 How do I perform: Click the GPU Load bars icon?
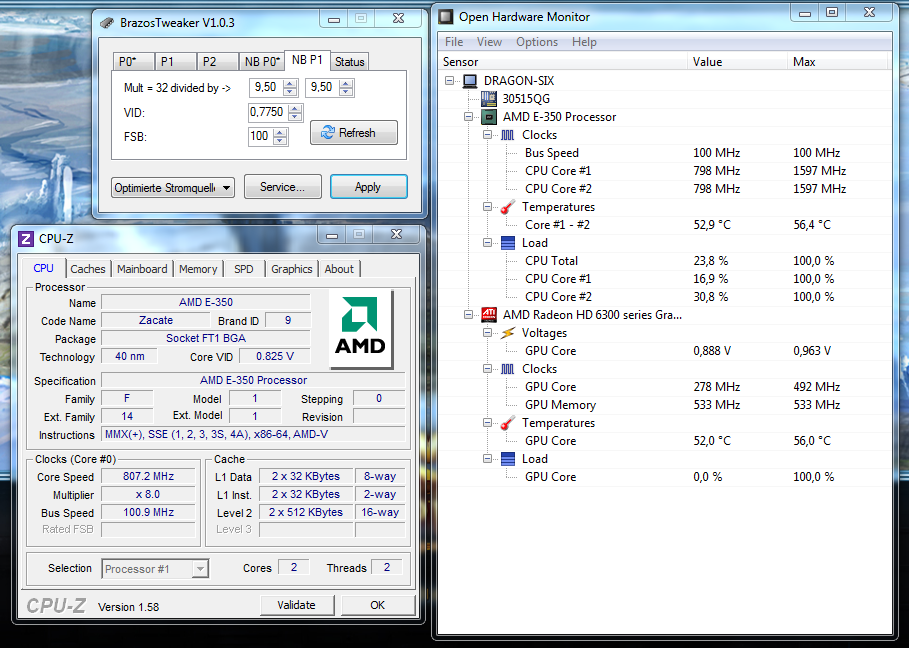coord(507,459)
